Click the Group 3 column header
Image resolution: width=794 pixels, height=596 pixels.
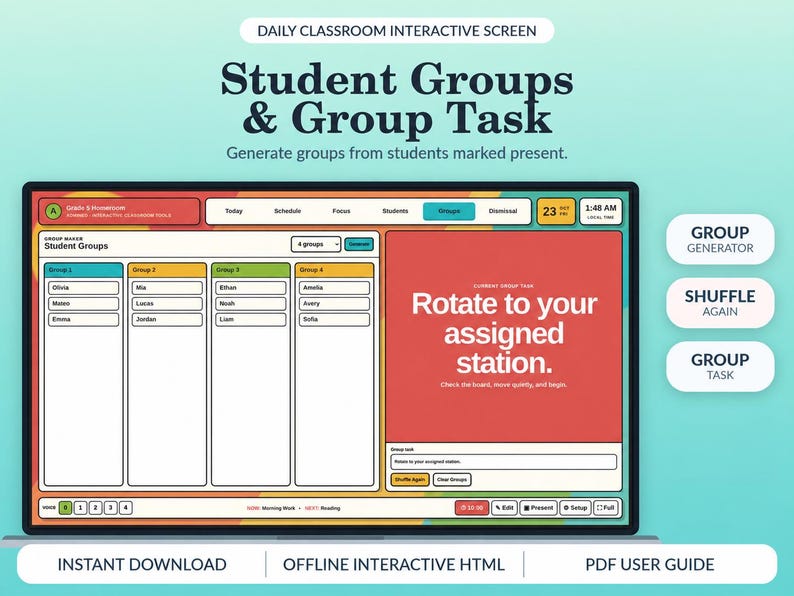(251, 270)
